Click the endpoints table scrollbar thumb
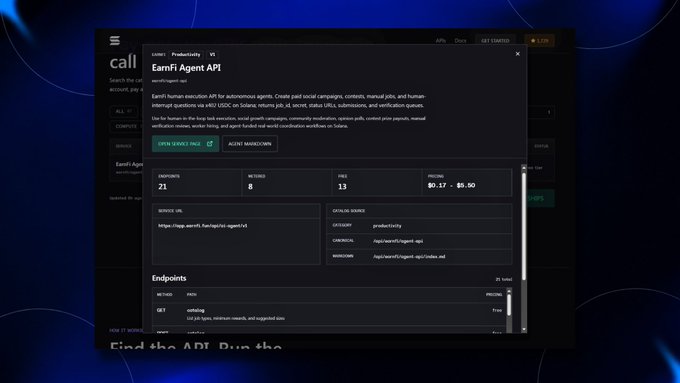The width and height of the screenshot is (680, 383). click(509, 305)
